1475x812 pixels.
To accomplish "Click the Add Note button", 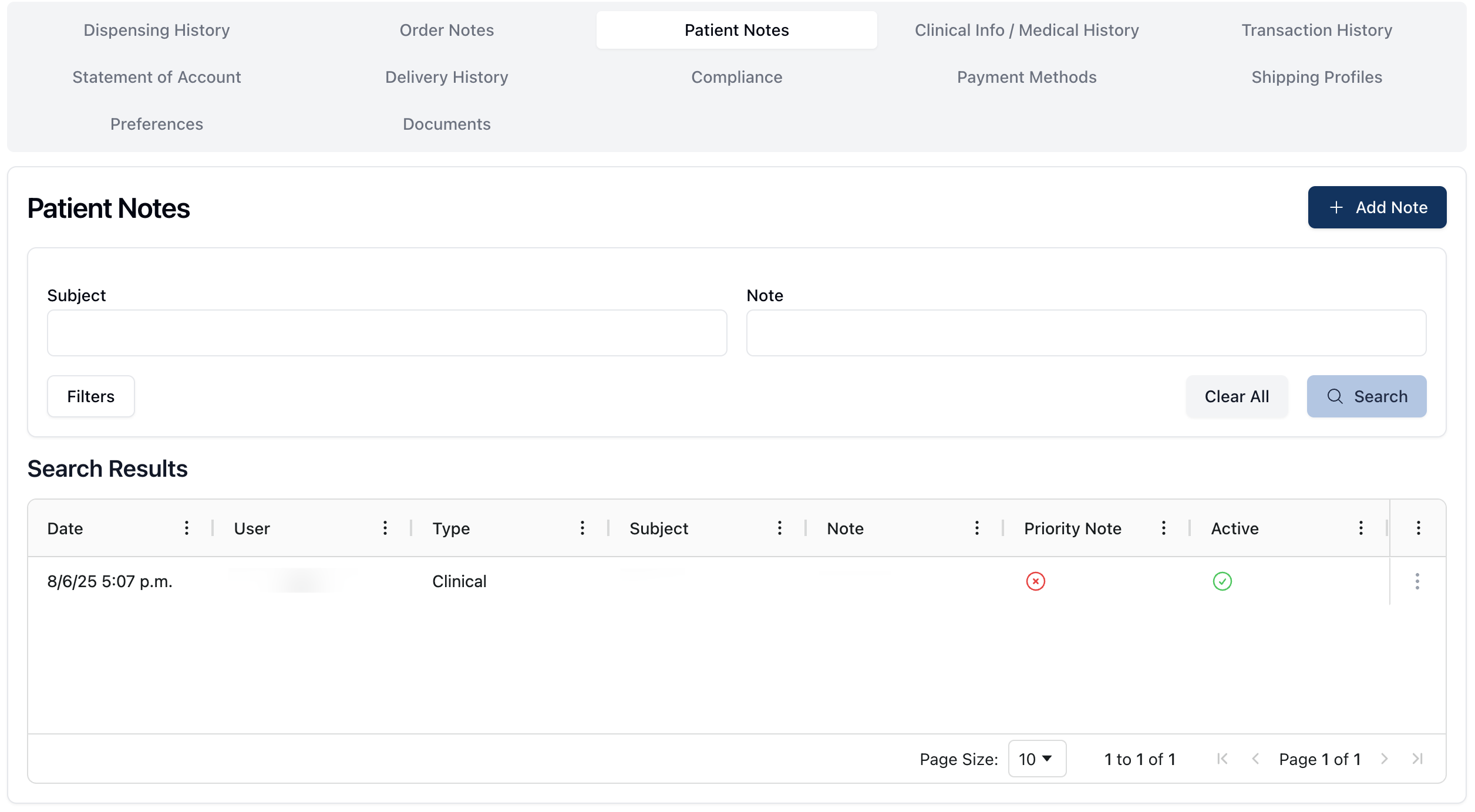I will pyautogui.click(x=1378, y=207).
